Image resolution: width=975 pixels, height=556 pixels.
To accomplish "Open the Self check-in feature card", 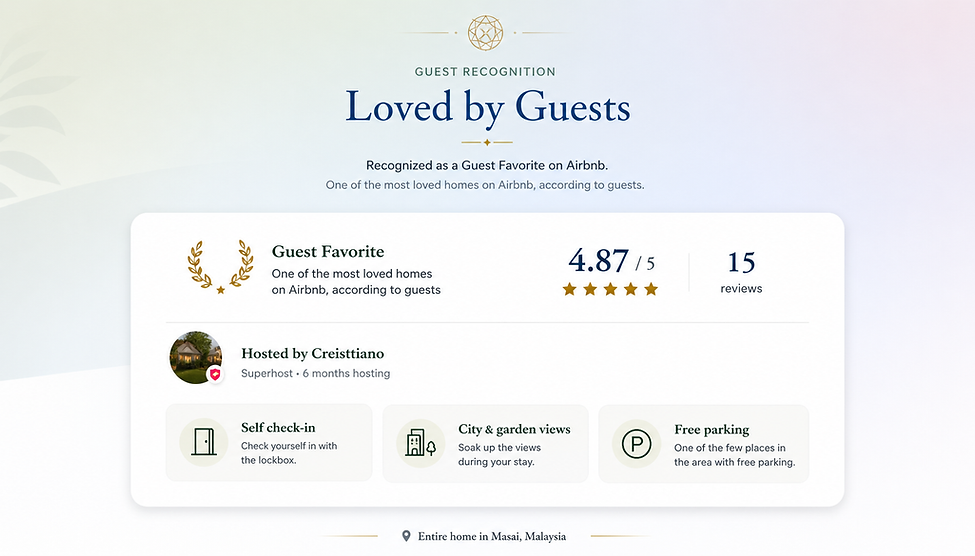I will click(269, 443).
